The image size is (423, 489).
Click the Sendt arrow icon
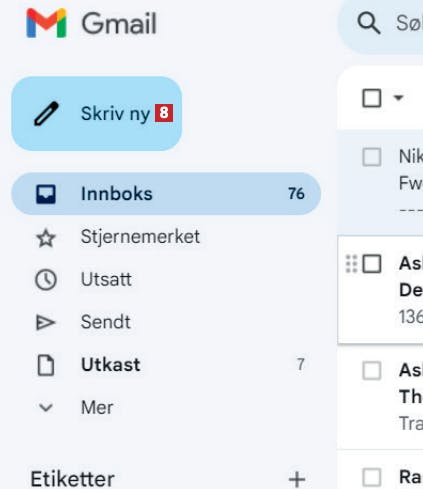45,322
